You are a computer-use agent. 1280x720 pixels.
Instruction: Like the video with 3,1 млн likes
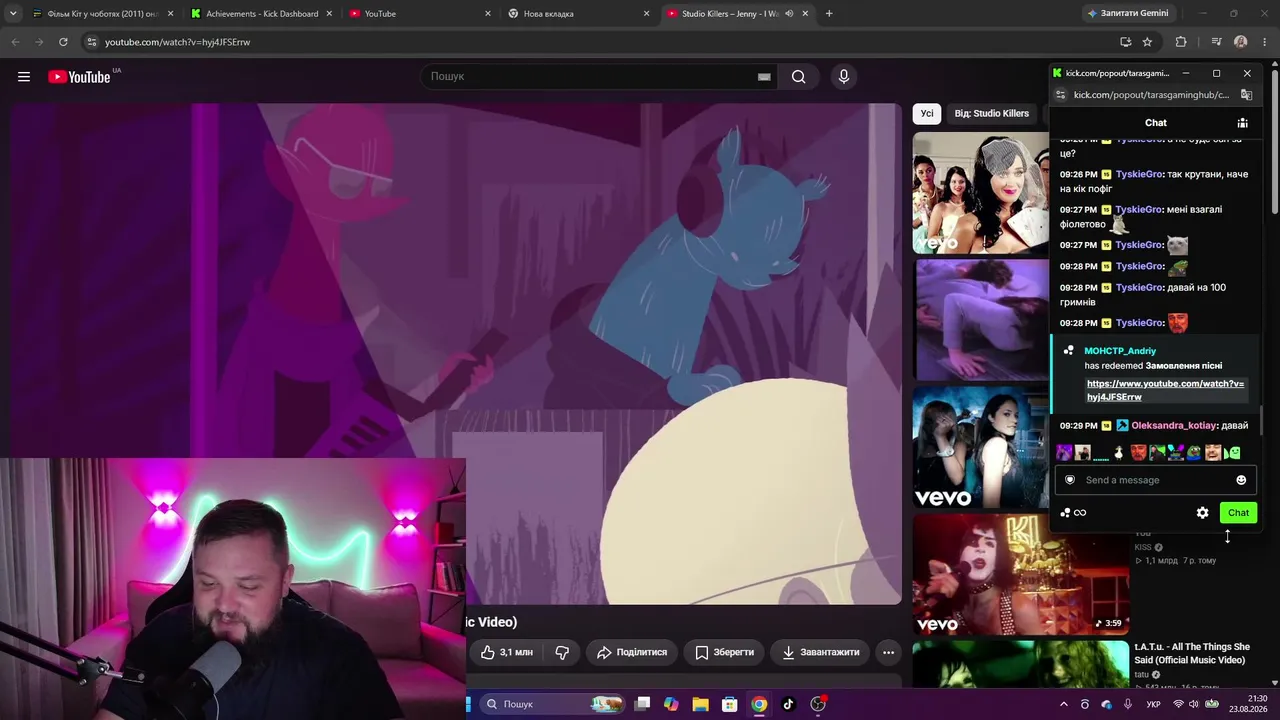pos(507,652)
